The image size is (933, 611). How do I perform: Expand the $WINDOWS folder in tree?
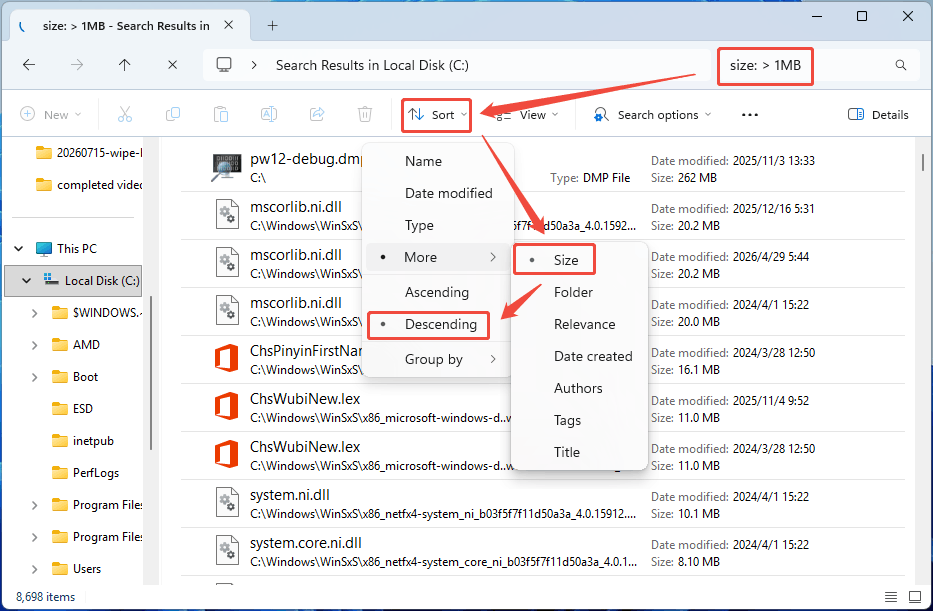coord(35,313)
